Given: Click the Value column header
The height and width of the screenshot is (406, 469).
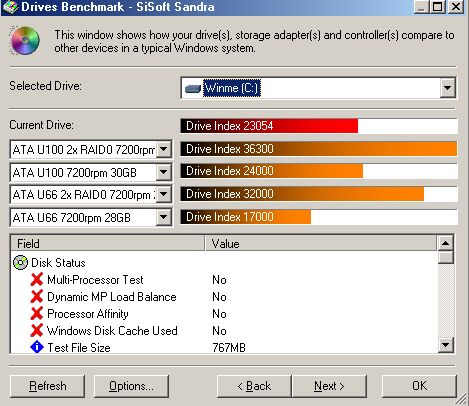Looking at the screenshot, I should [320, 243].
